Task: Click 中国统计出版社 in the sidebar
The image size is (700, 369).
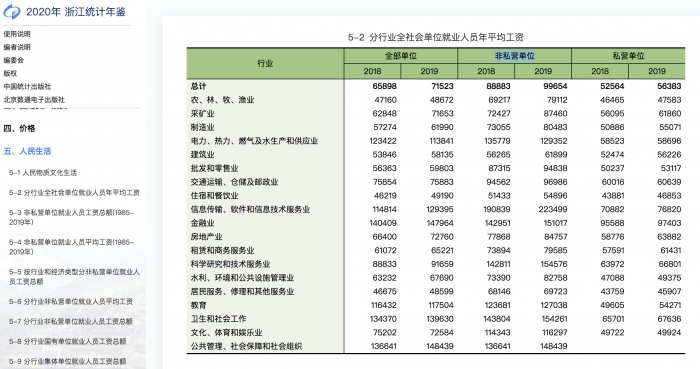Action: 27,87
